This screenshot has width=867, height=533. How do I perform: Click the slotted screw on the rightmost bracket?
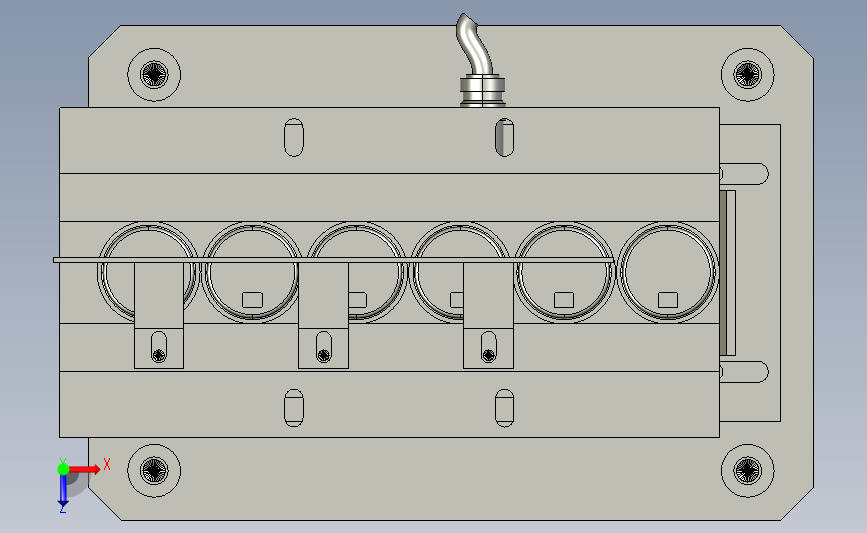coord(488,354)
